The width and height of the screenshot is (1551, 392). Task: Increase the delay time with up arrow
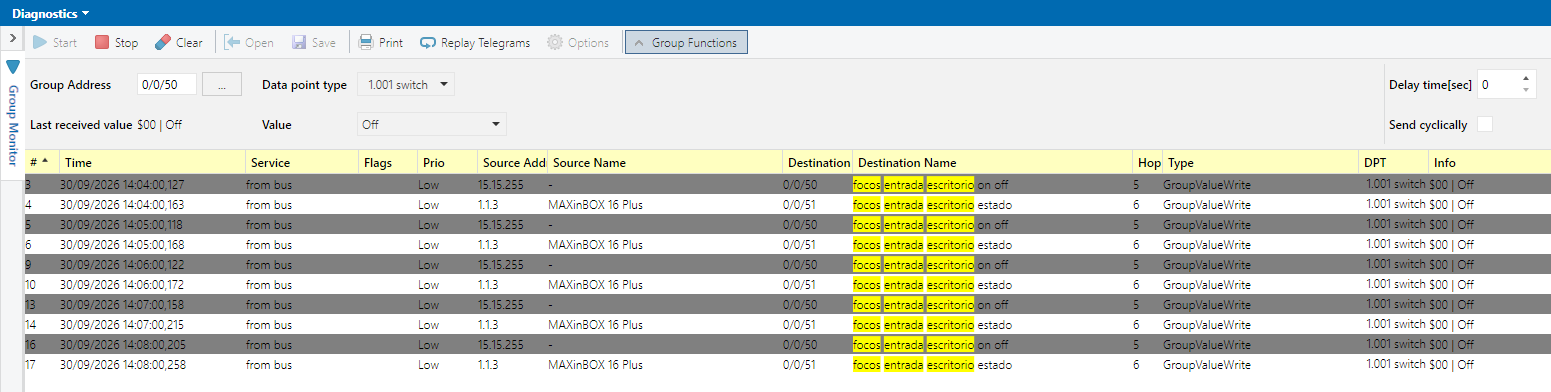pyautogui.click(x=1526, y=79)
